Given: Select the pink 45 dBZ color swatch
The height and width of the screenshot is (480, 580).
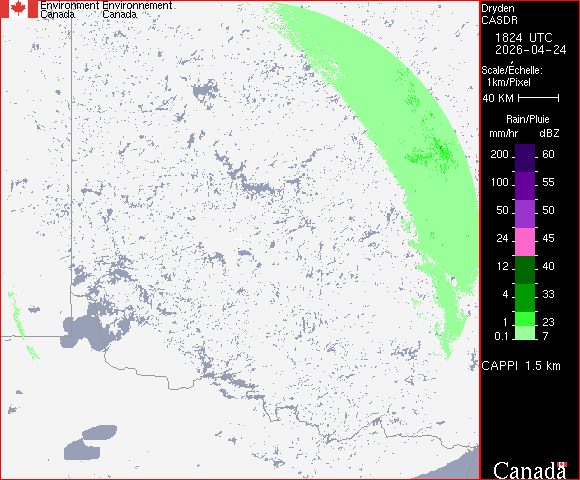Looking at the screenshot, I should pyautogui.click(x=525, y=242).
